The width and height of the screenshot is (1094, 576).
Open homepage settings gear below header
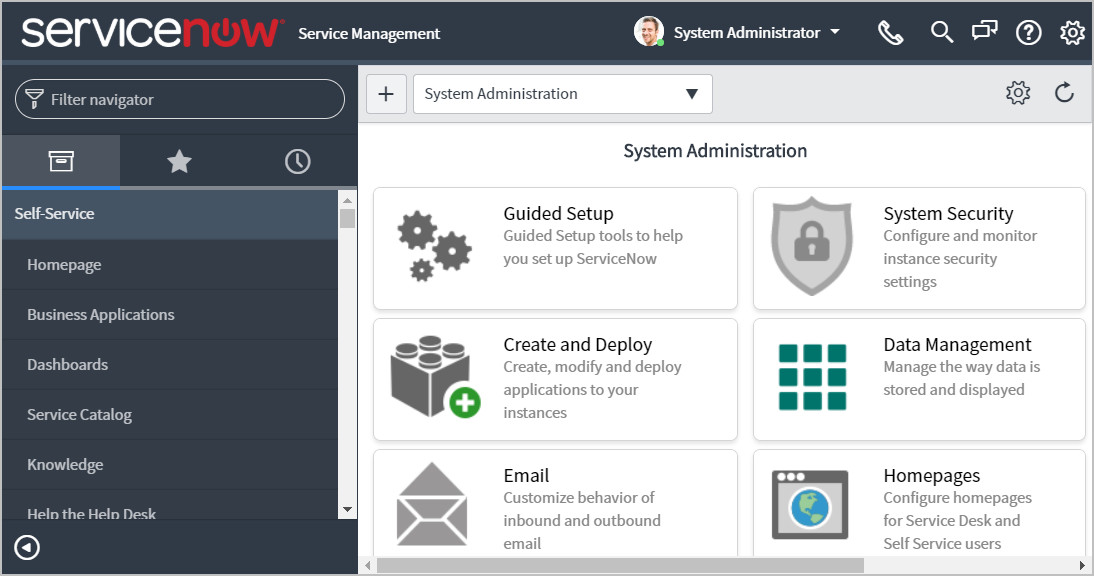point(1018,94)
